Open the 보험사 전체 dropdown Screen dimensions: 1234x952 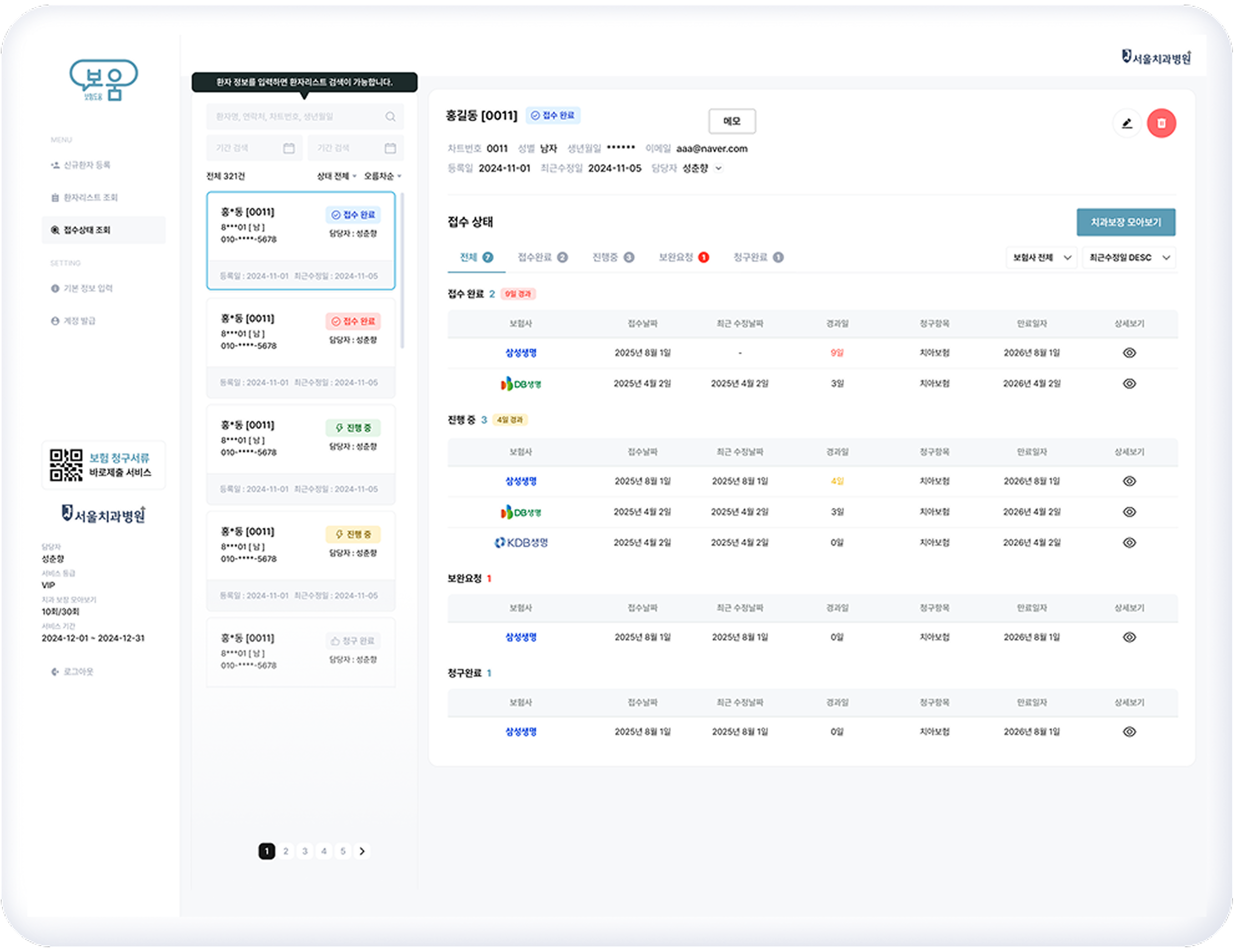(x=1041, y=258)
